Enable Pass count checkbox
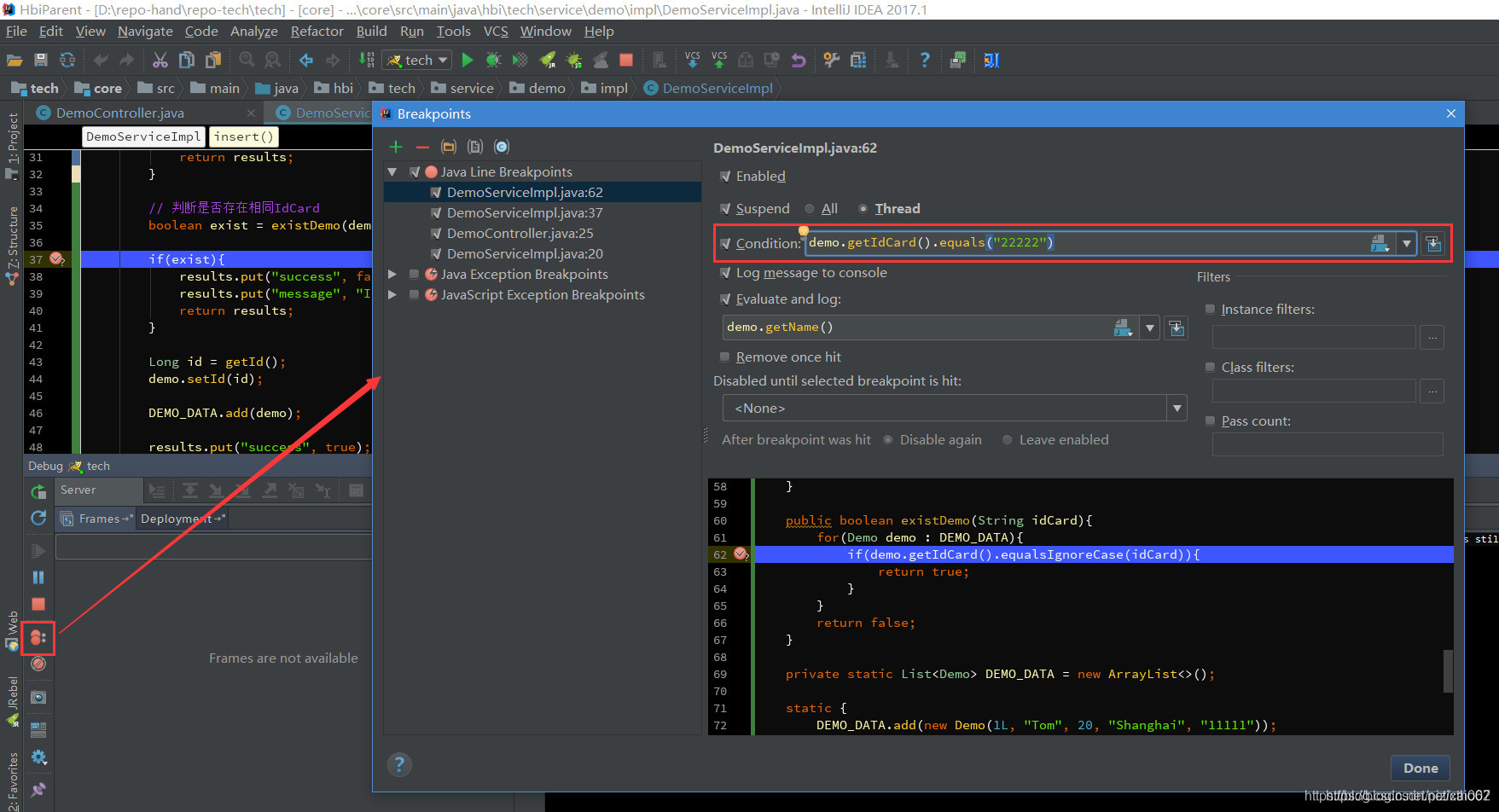1499x812 pixels. tap(1210, 421)
